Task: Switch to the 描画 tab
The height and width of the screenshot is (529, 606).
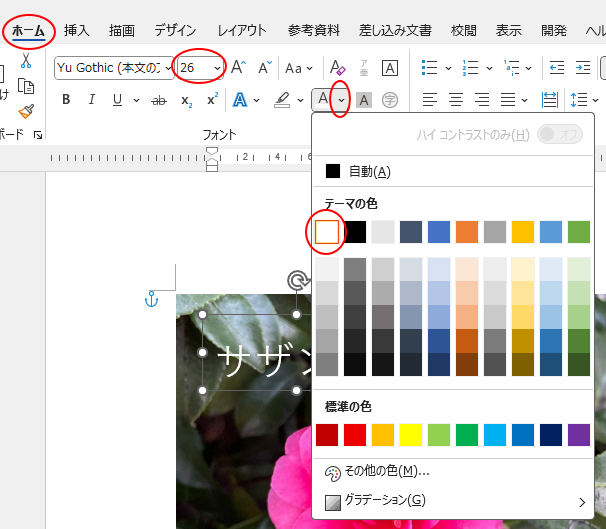Action: [122, 30]
